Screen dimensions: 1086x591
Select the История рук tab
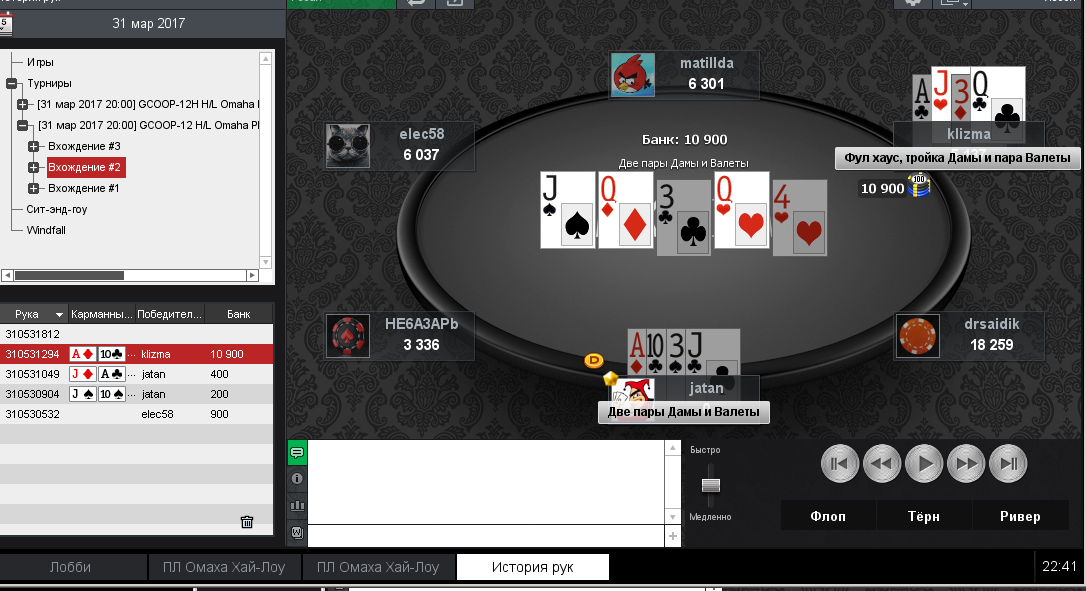tap(533, 567)
